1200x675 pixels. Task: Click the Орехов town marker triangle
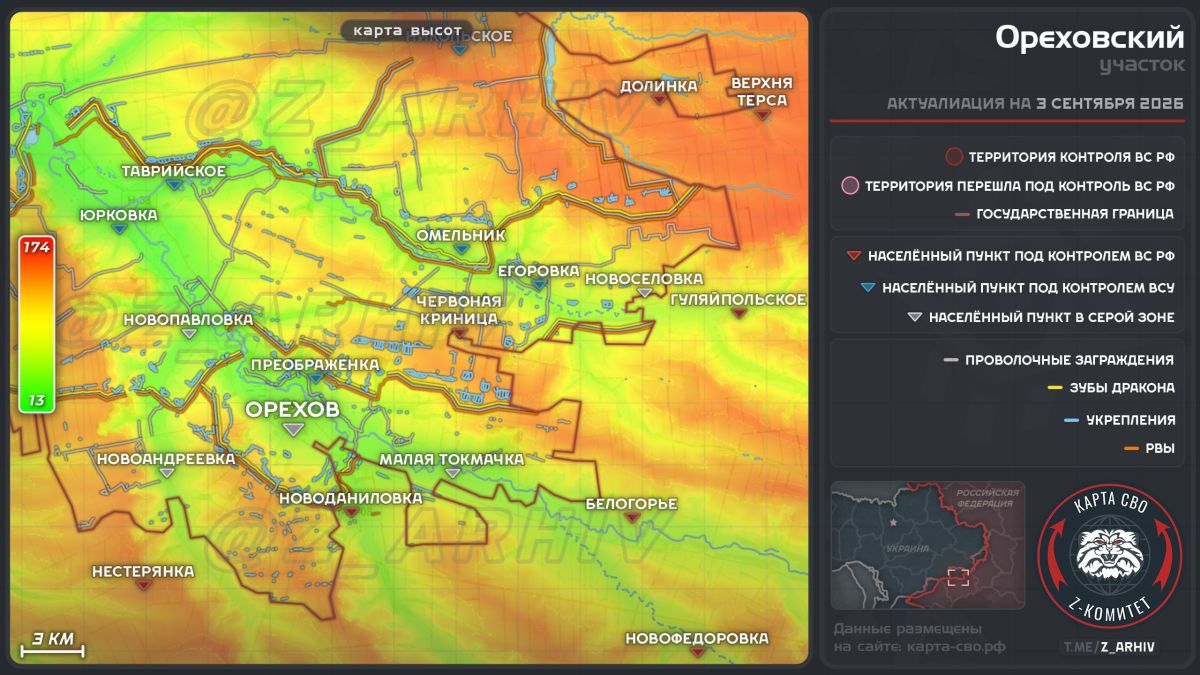(x=293, y=429)
